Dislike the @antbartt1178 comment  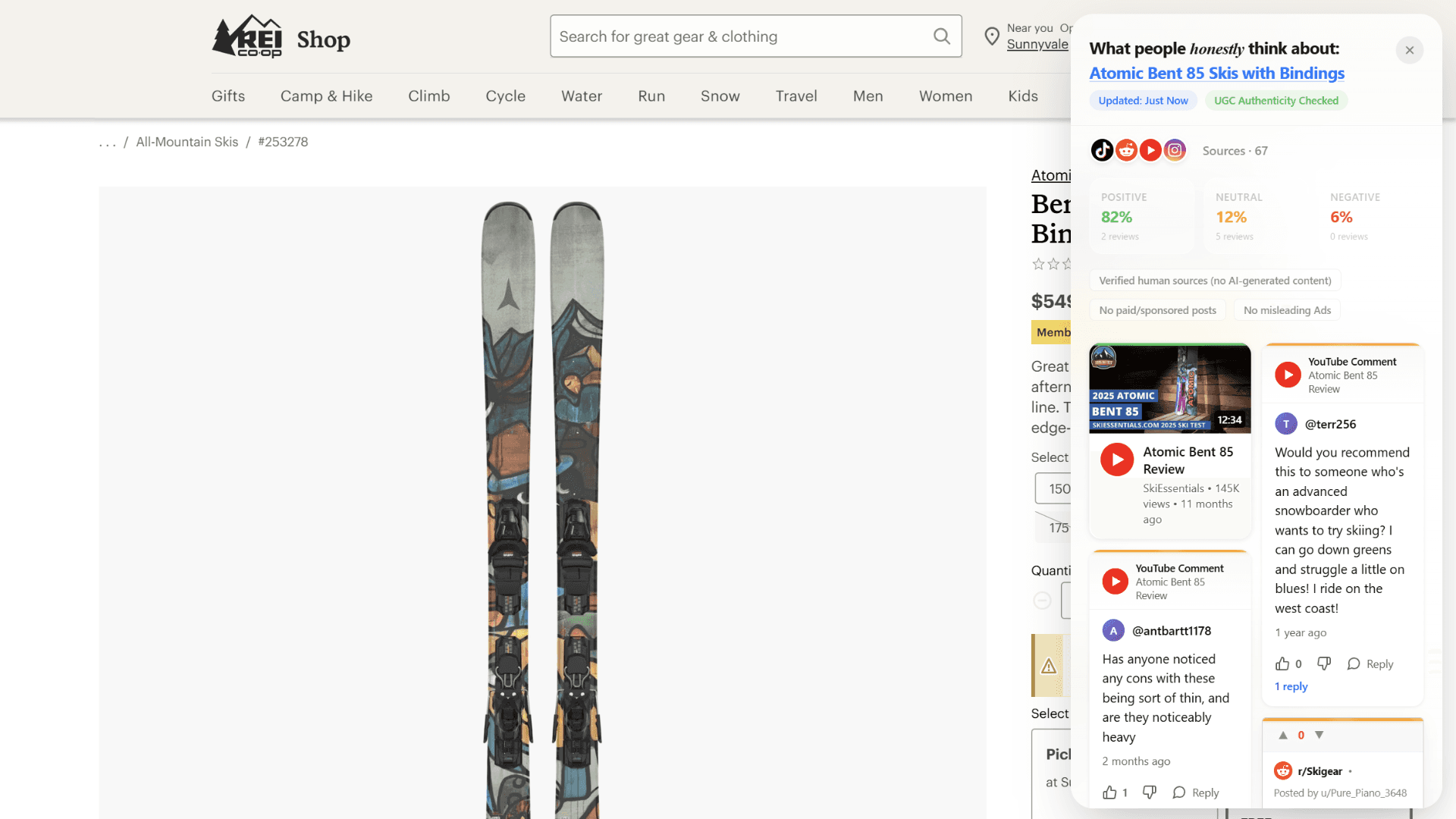[x=1150, y=792]
